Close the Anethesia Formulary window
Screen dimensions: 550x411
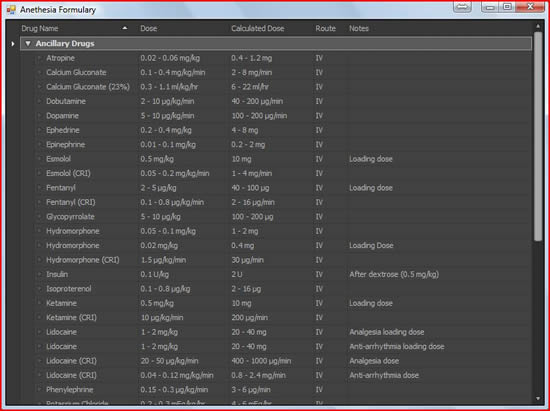530,7
